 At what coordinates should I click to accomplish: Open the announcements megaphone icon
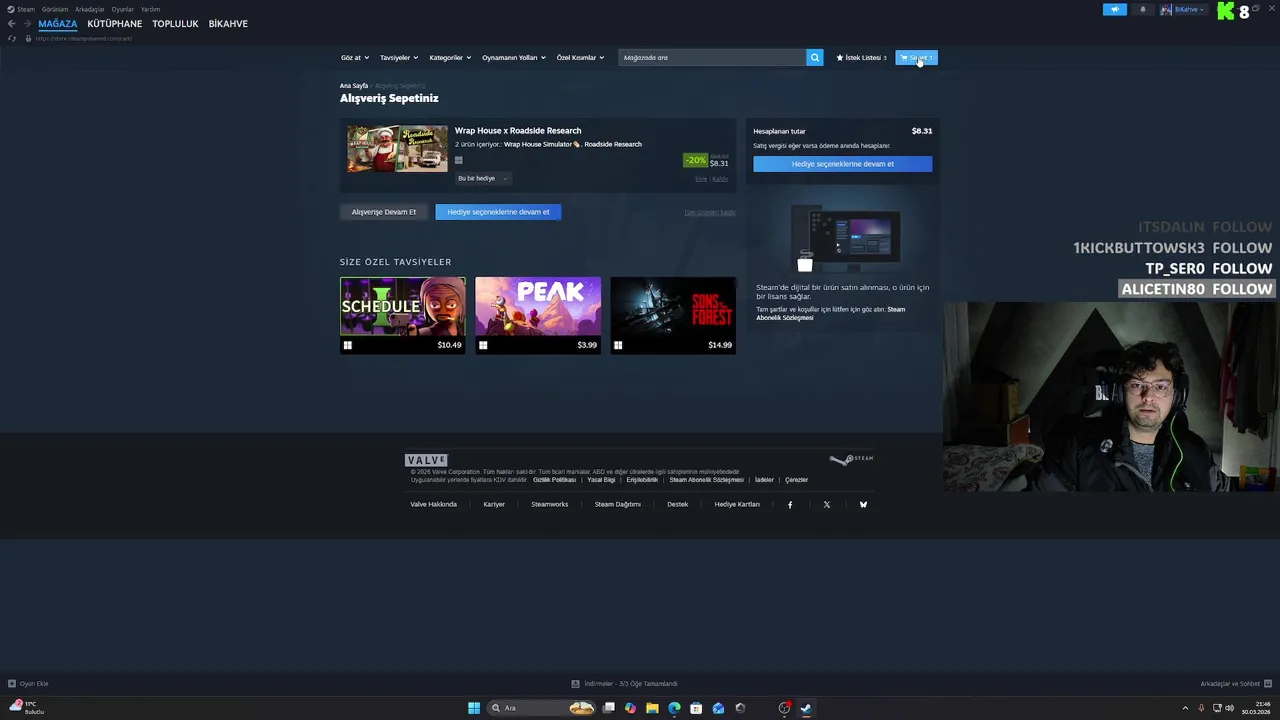(x=1114, y=10)
